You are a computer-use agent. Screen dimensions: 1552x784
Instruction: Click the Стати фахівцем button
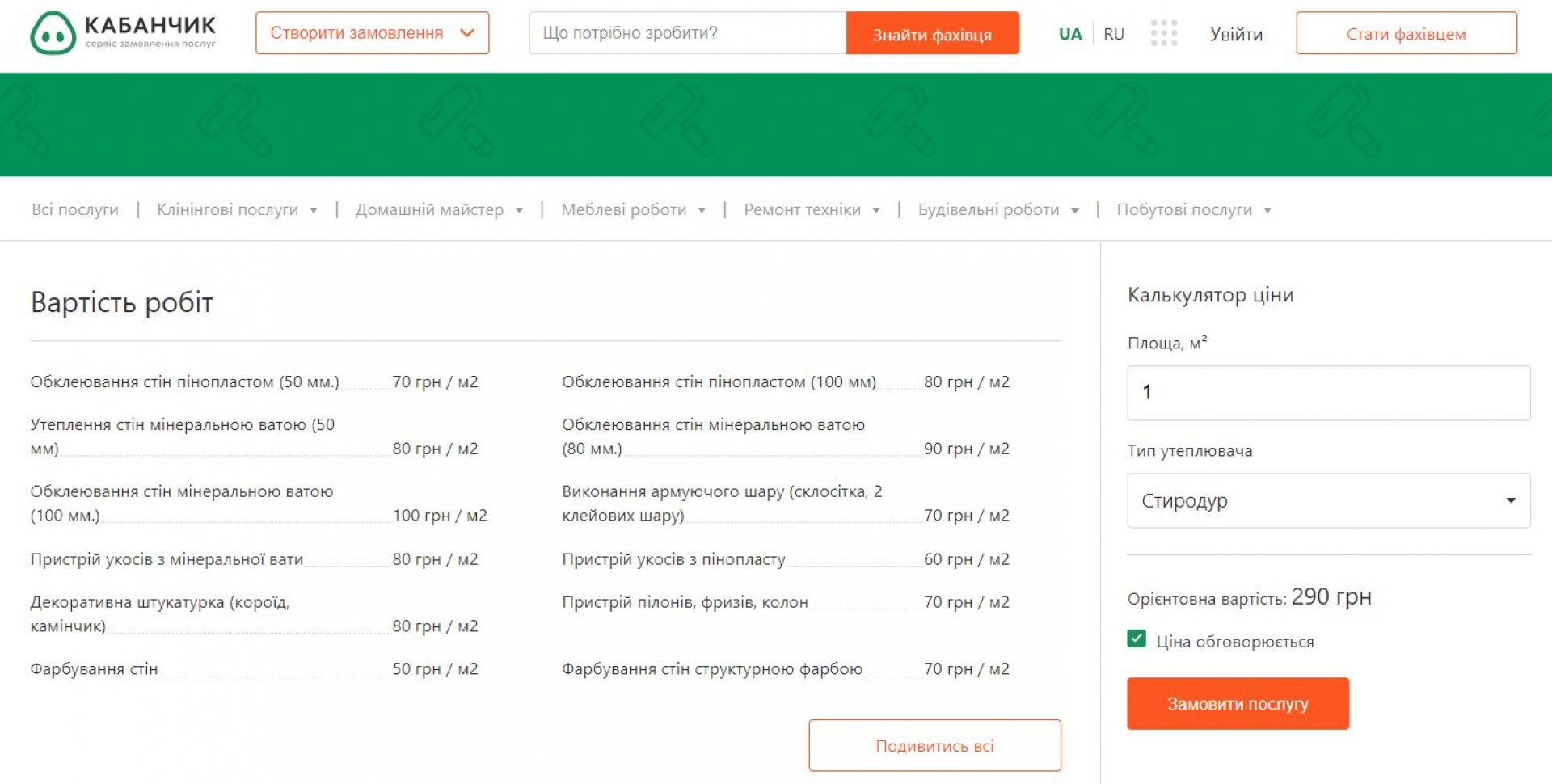pos(1406,33)
